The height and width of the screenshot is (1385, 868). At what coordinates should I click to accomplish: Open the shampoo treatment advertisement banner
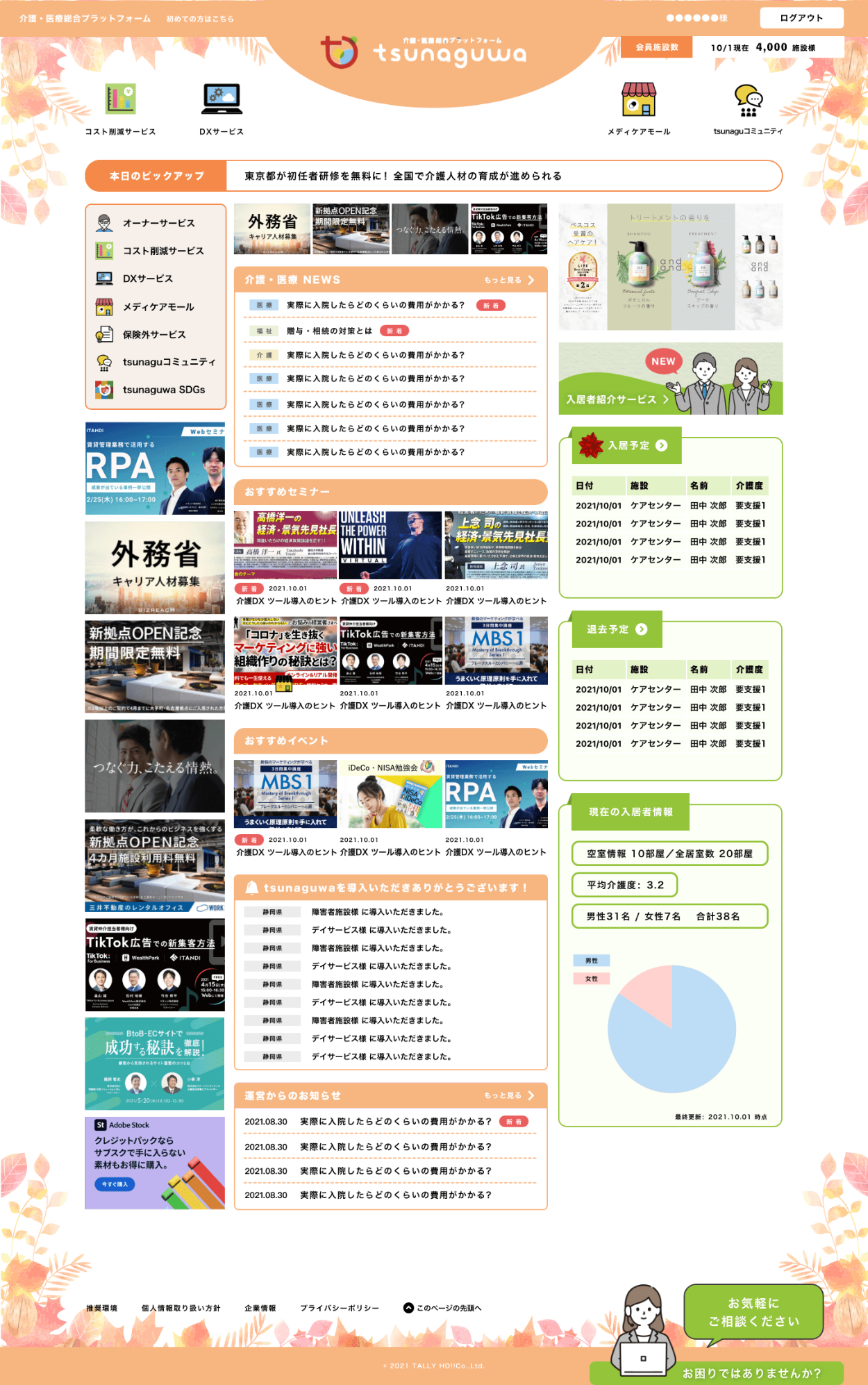tap(671, 267)
